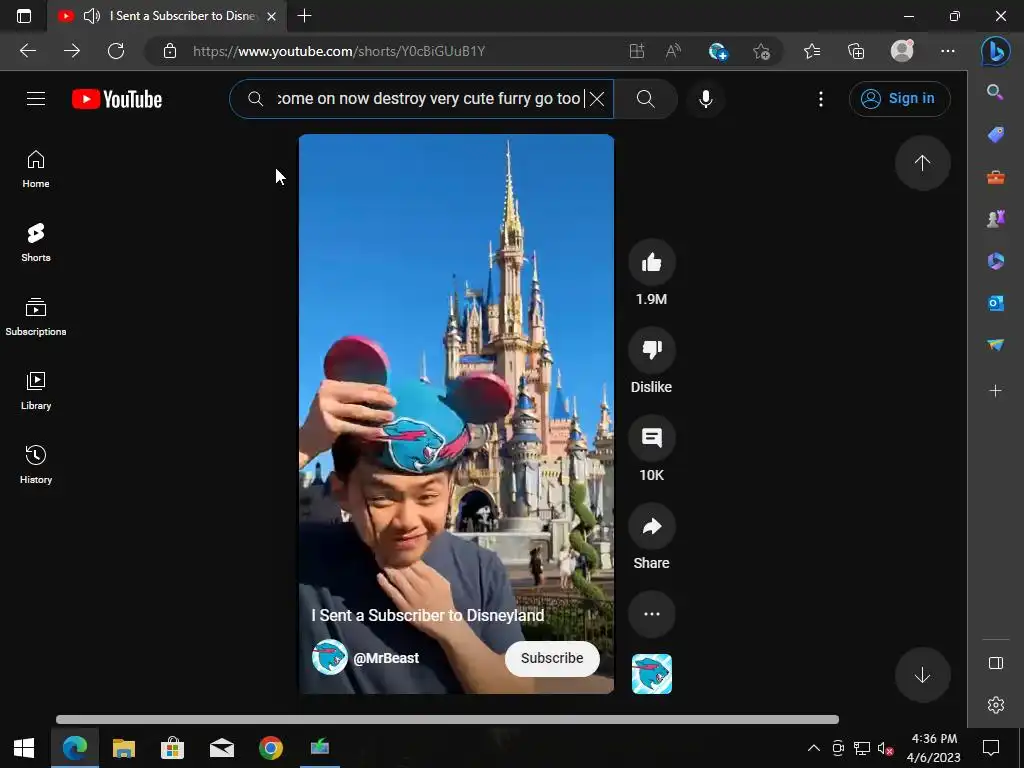Subscribe to MrBeast
Screen dimensions: 1024x768
pos(552,658)
